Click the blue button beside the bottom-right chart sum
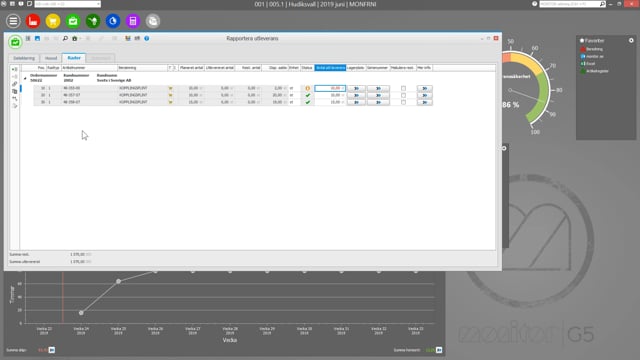This screenshot has width=640, height=360. tap(439, 350)
